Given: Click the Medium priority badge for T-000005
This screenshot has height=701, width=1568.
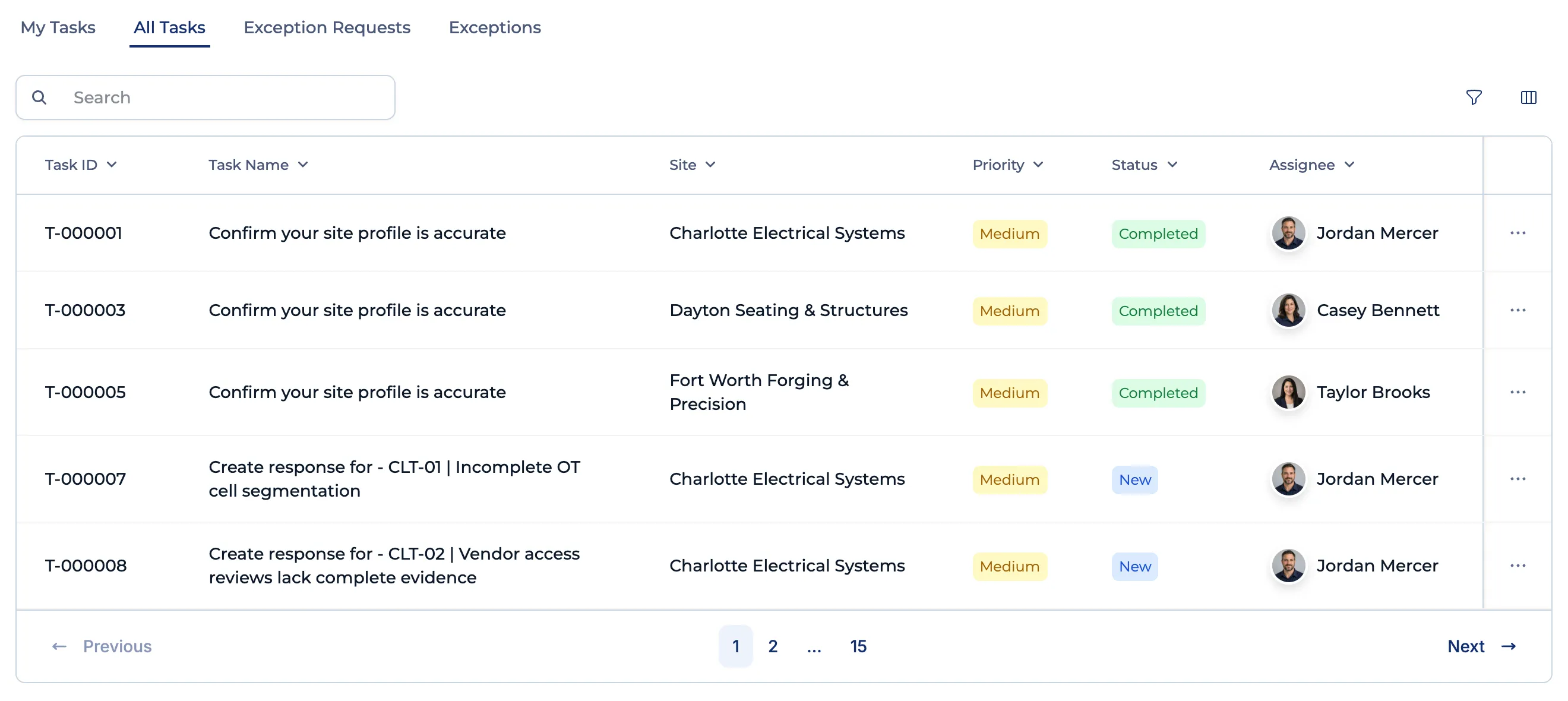Looking at the screenshot, I should coord(1009,393).
